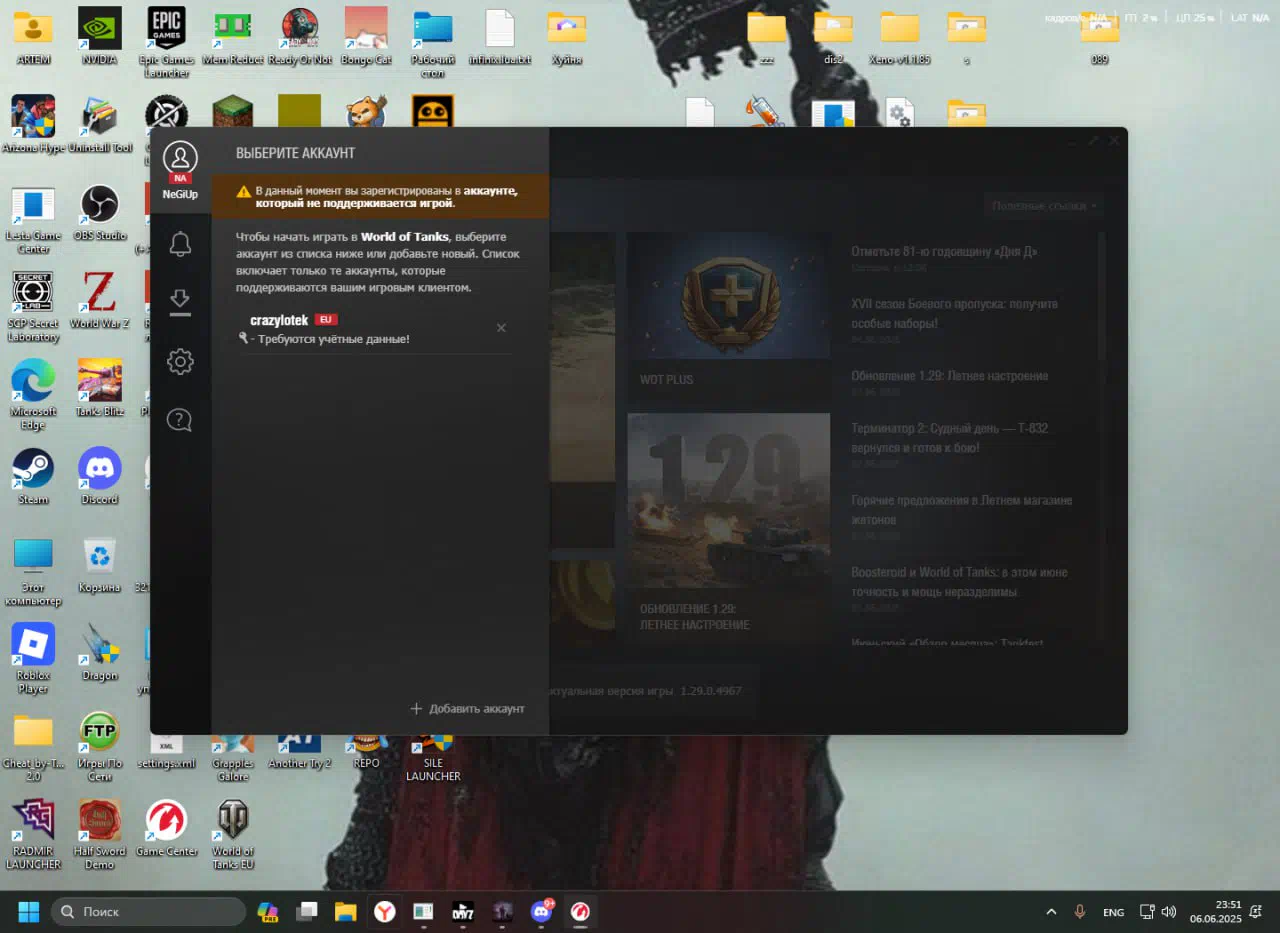
Task: Select the Этот компьютер desktop icon
Action: click(33, 572)
